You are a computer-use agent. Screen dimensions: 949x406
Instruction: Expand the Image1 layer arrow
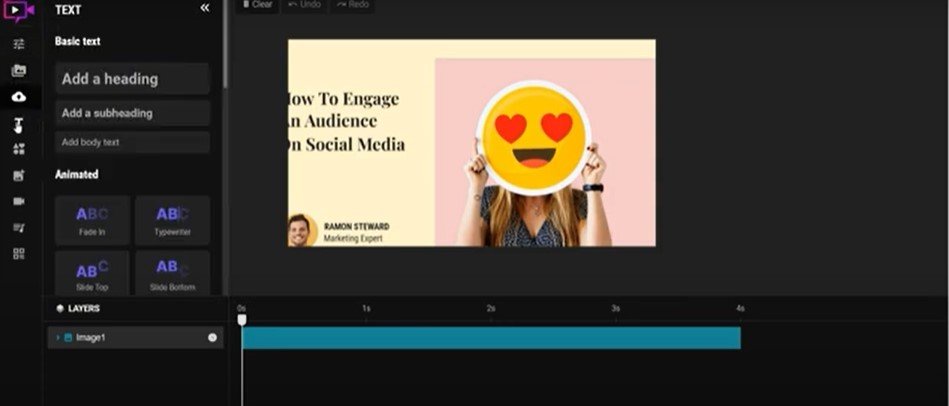click(x=57, y=338)
